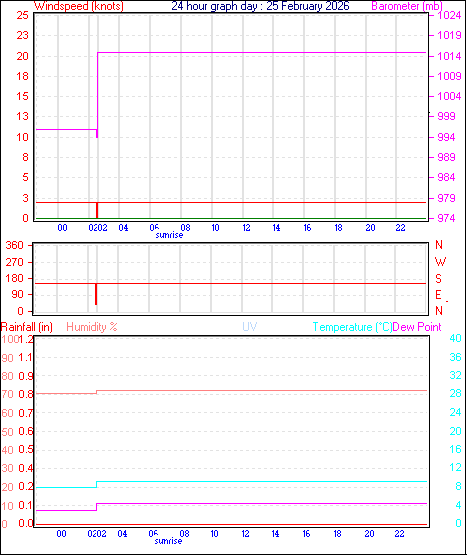The width and height of the screenshot is (467, 559).
Task: Click the 'S' compass label beside wind direction graph
Action: (438, 278)
